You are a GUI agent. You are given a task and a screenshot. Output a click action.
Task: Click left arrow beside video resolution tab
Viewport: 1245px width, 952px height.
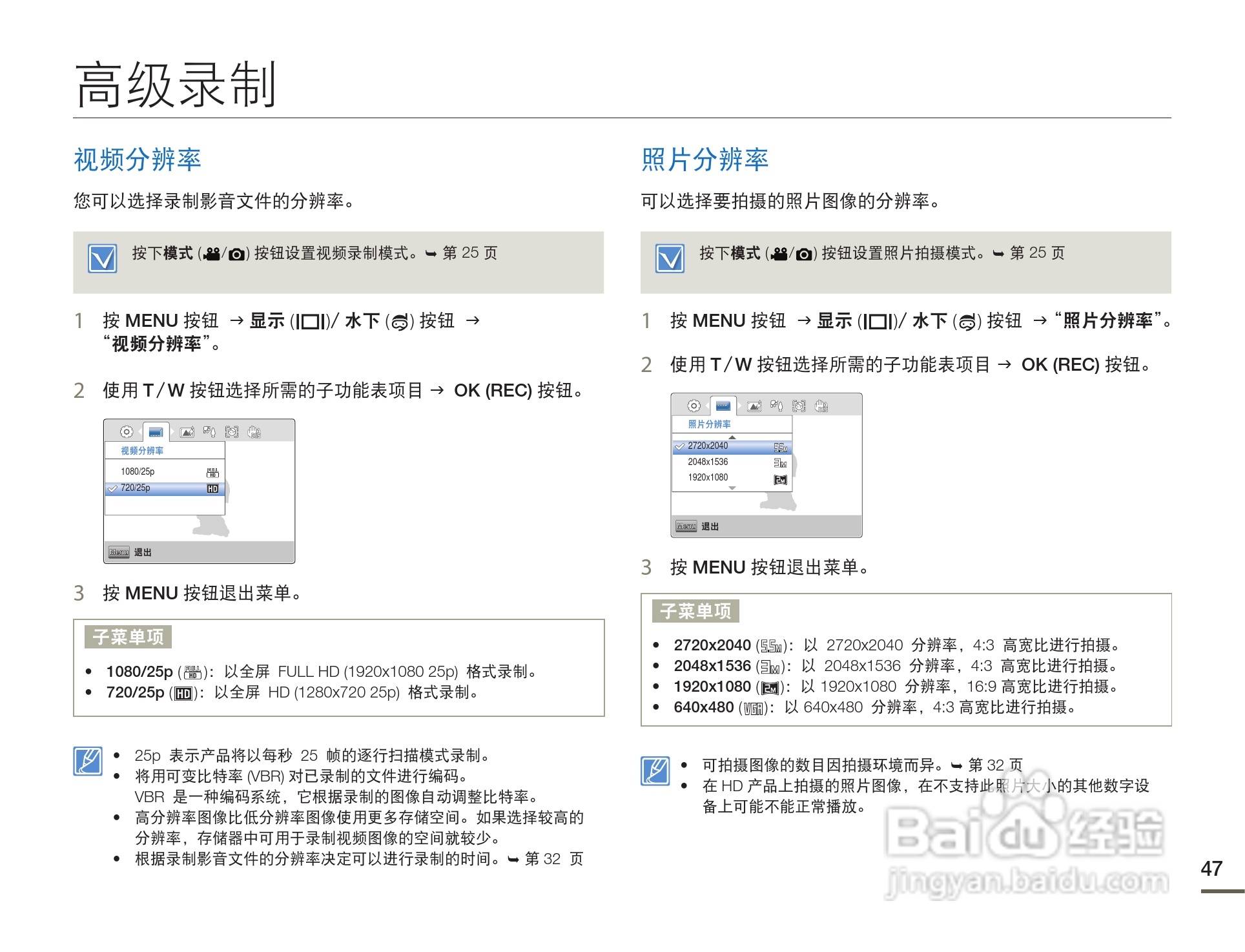click(x=140, y=432)
